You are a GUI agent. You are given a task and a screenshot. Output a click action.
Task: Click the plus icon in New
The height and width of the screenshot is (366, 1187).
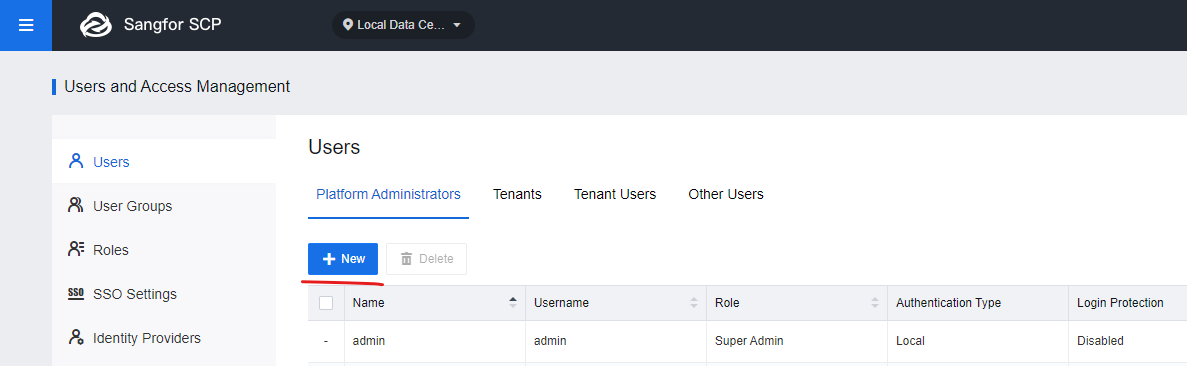point(329,259)
